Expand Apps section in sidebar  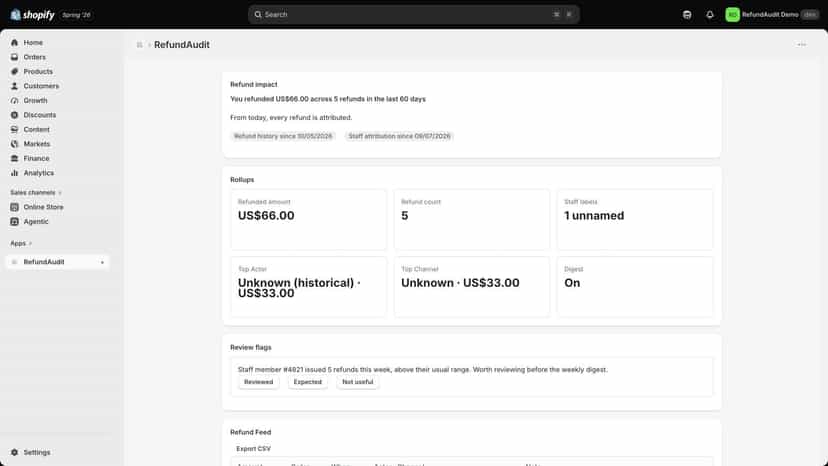(x=21, y=243)
